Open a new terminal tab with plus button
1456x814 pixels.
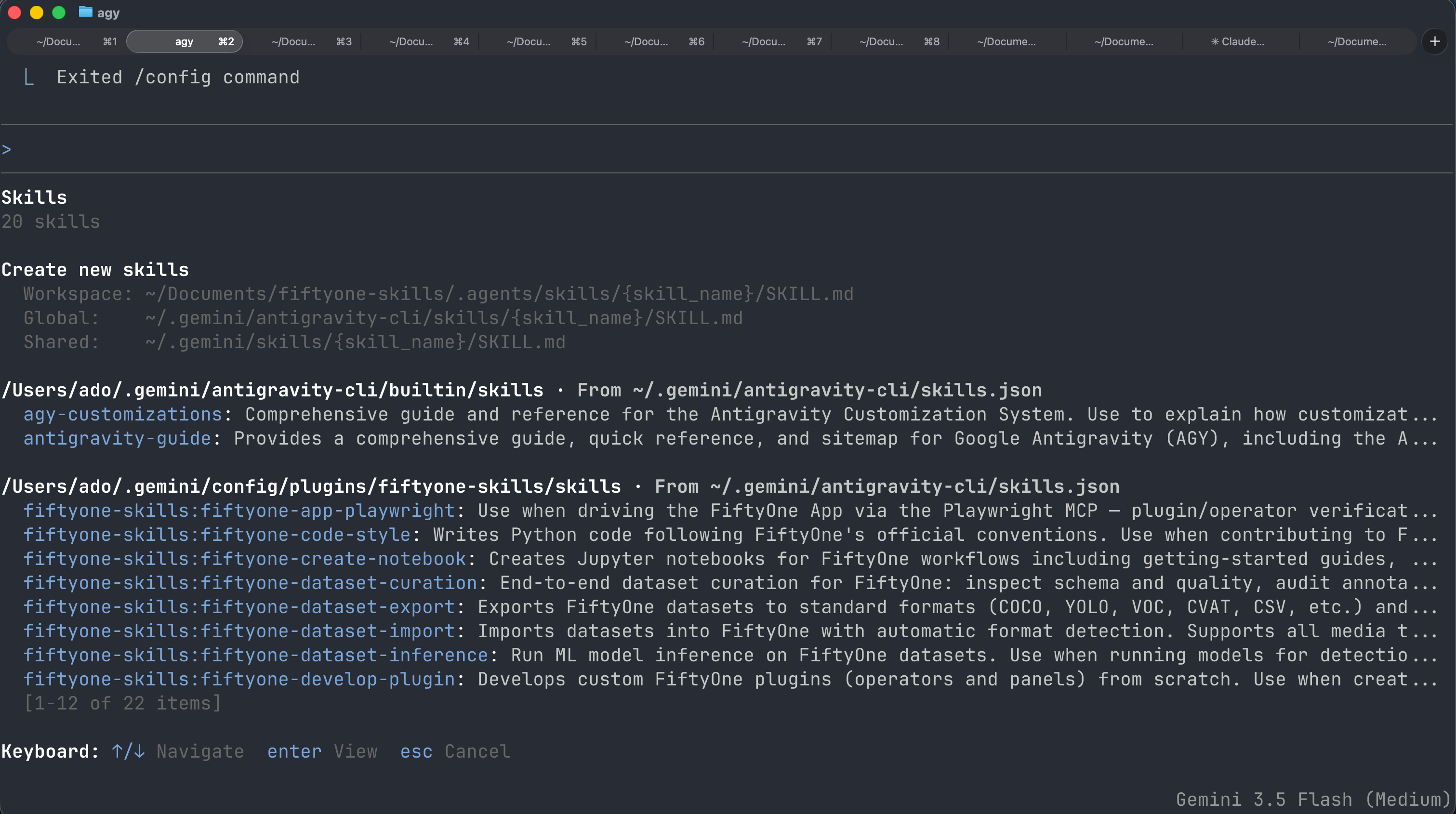click(x=1434, y=41)
